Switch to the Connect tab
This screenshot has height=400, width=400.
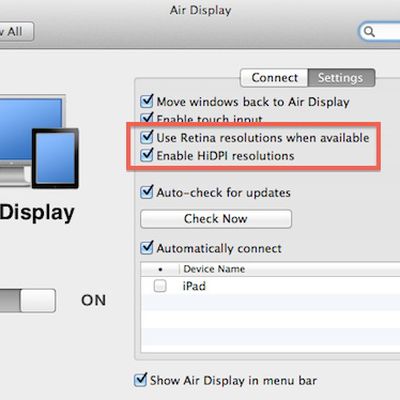[x=274, y=78]
